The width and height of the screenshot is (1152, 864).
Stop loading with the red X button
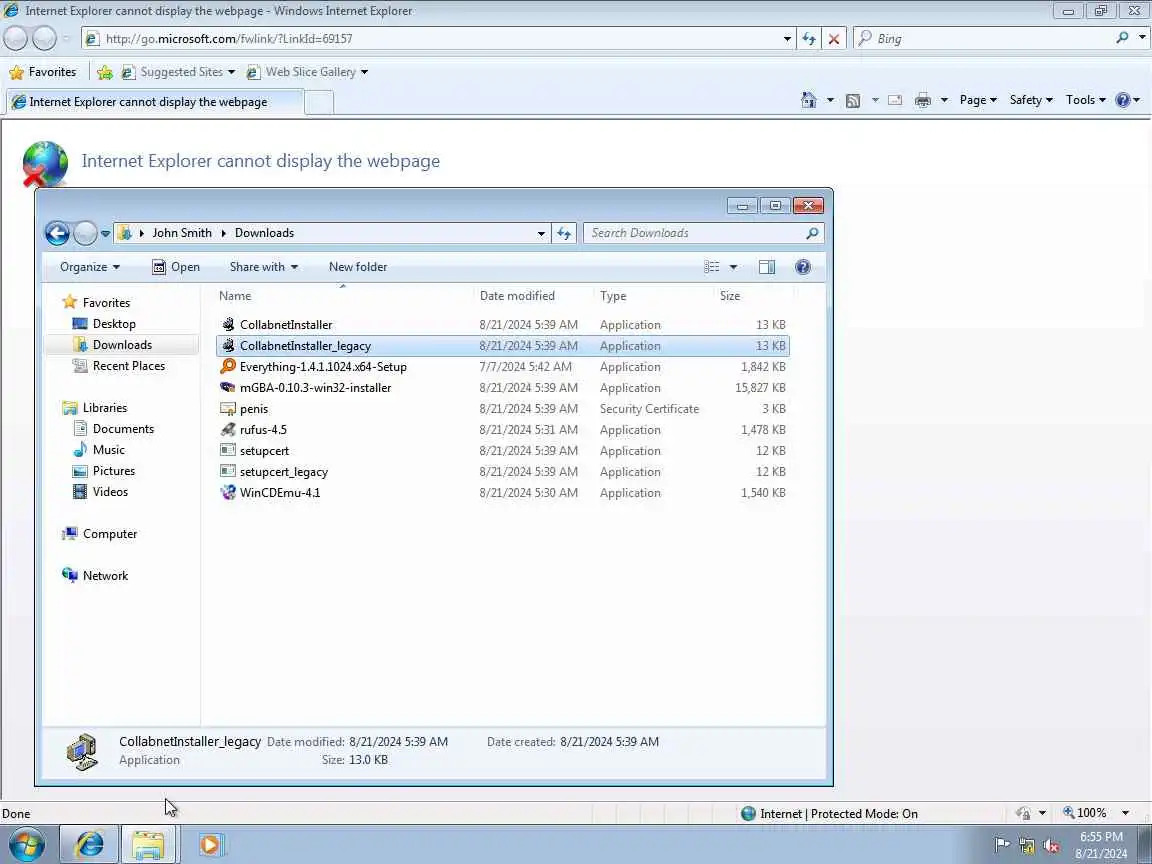pos(834,39)
